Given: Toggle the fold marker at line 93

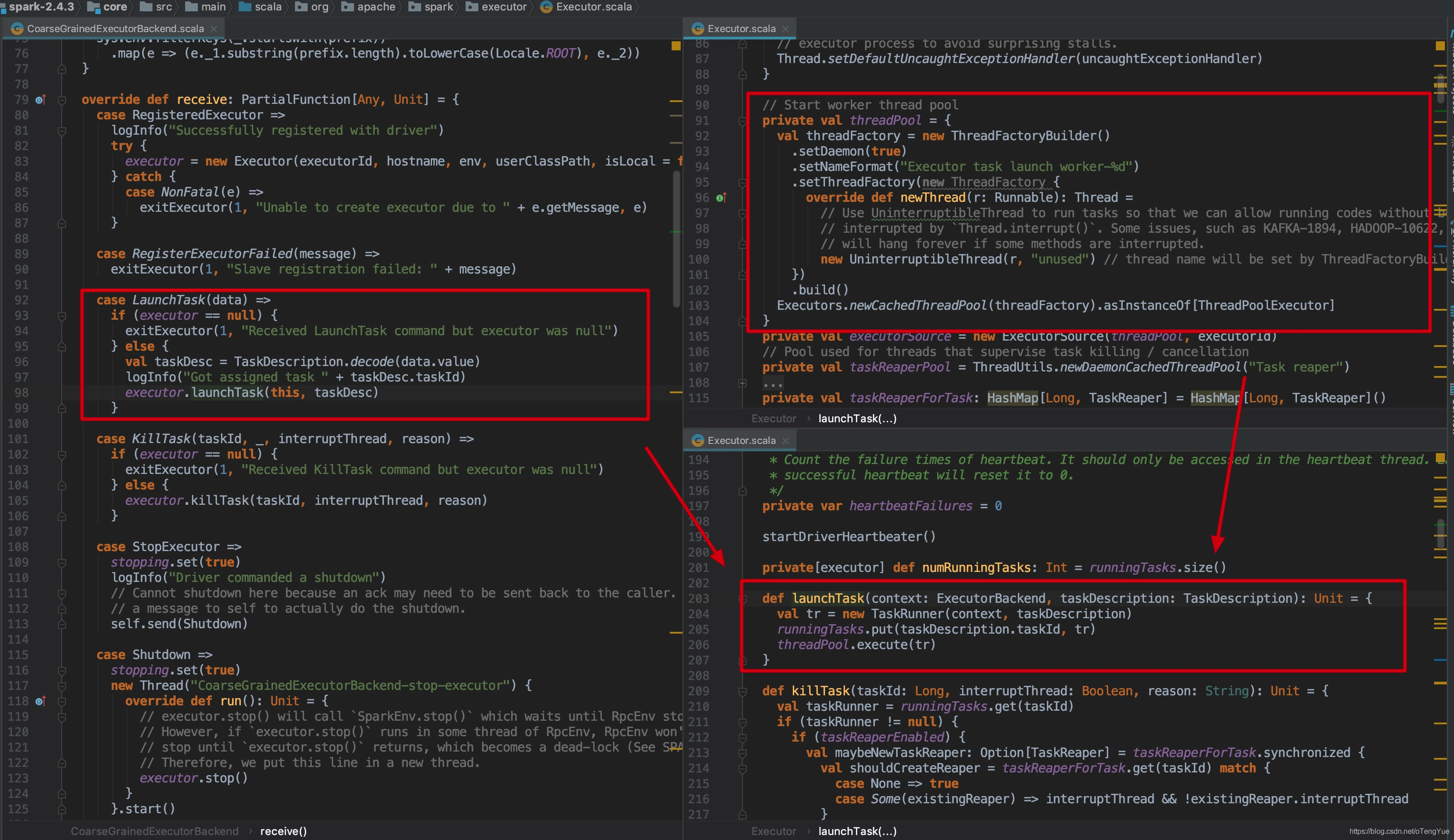Looking at the screenshot, I should pyautogui.click(x=62, y=316).
